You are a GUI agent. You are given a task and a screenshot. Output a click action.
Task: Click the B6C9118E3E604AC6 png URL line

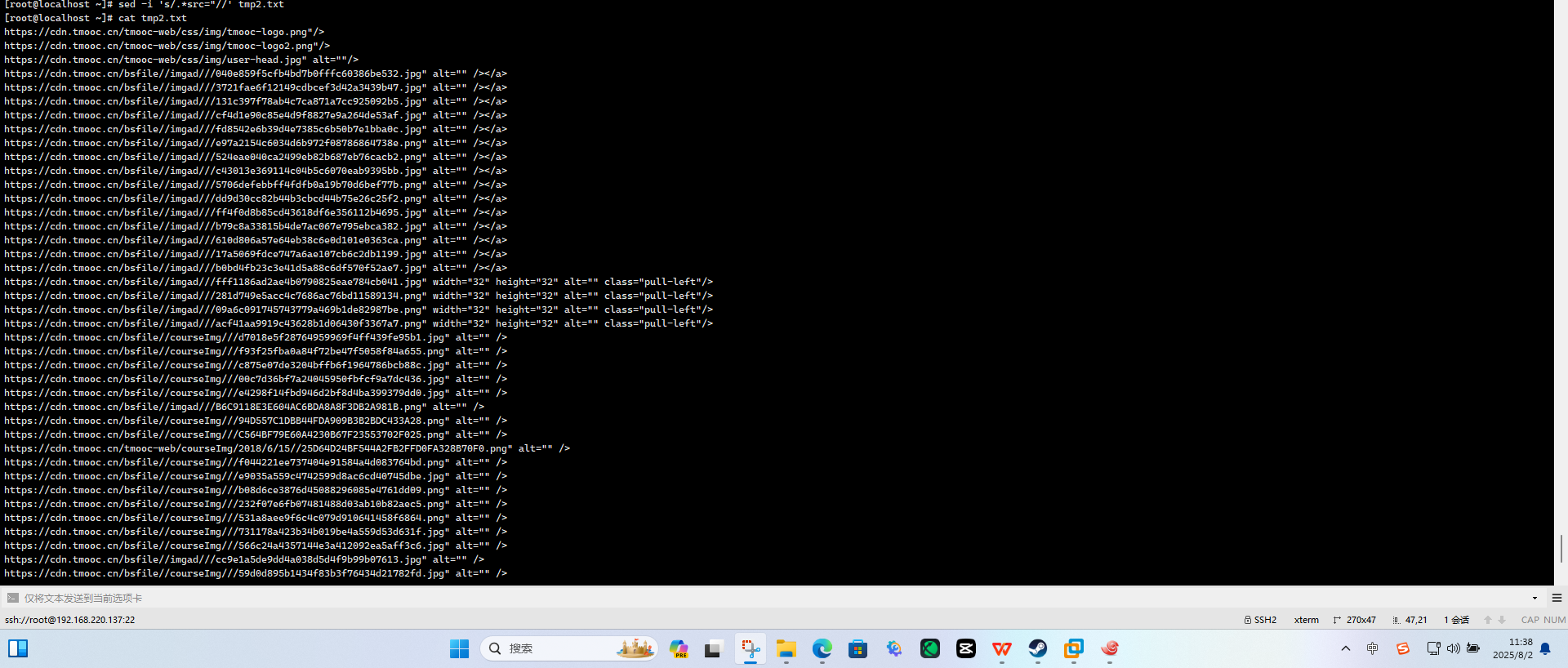(x=244, y=407)
